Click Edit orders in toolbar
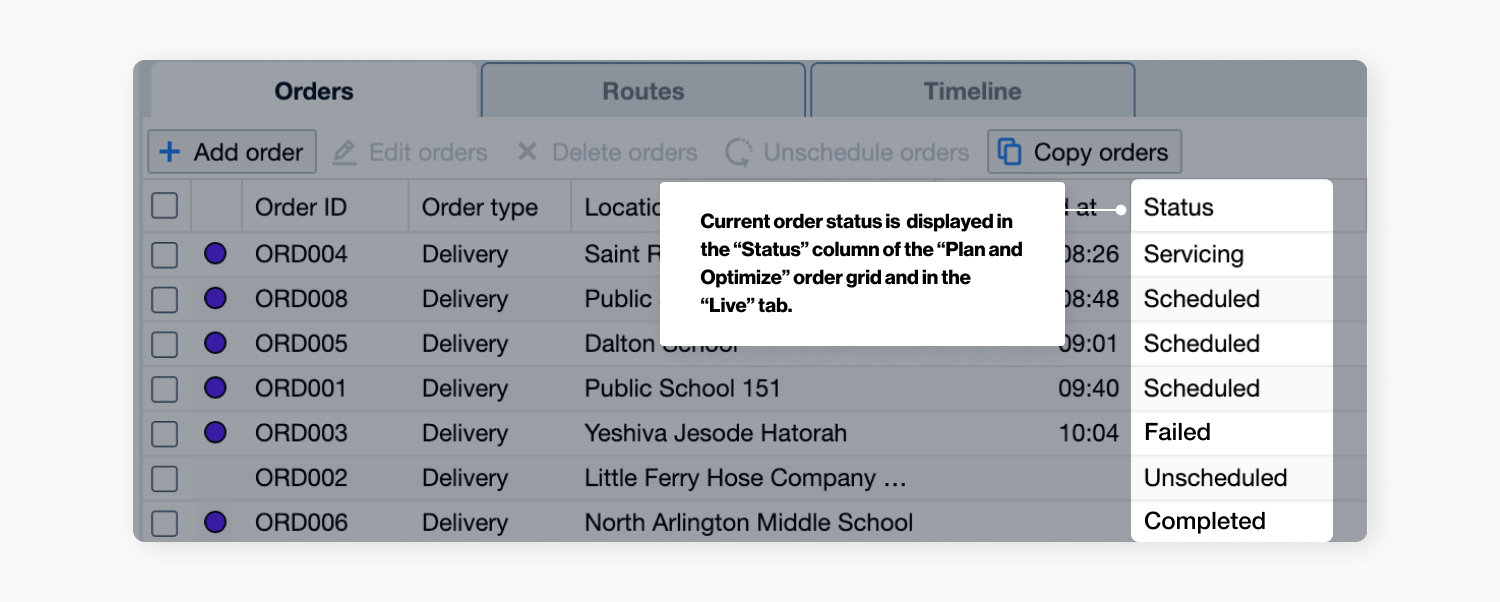 (410, 152)
